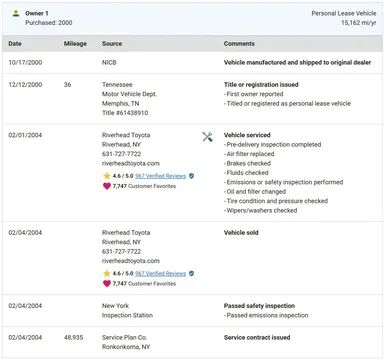Click 'New York' inspection source name
384x360 pixels.
115,306
